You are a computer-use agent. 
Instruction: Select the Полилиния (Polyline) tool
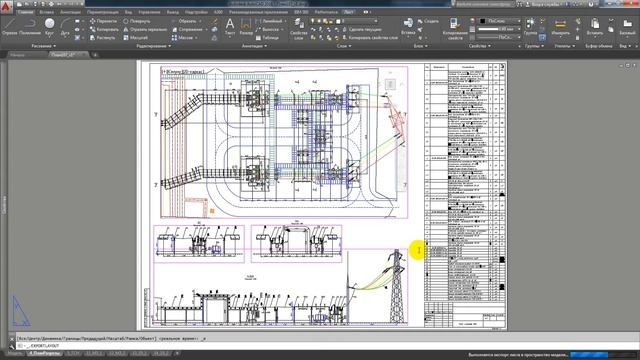pyautogui.click(x=30, y=27)
